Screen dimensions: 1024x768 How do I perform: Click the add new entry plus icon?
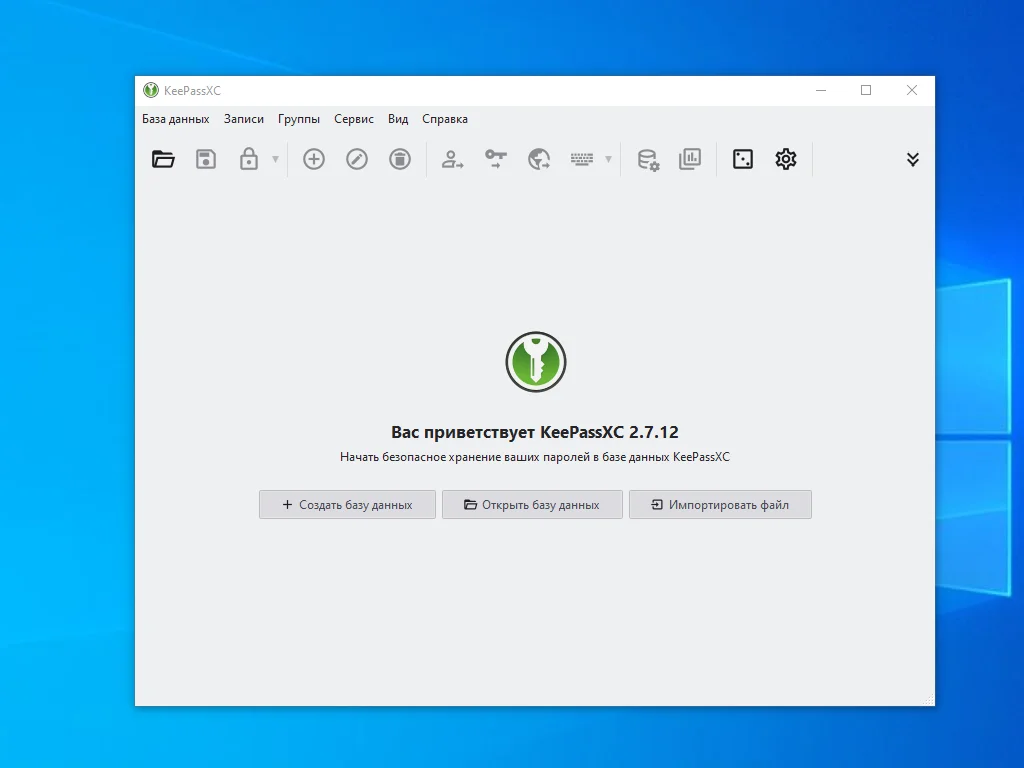pos(314,159)
